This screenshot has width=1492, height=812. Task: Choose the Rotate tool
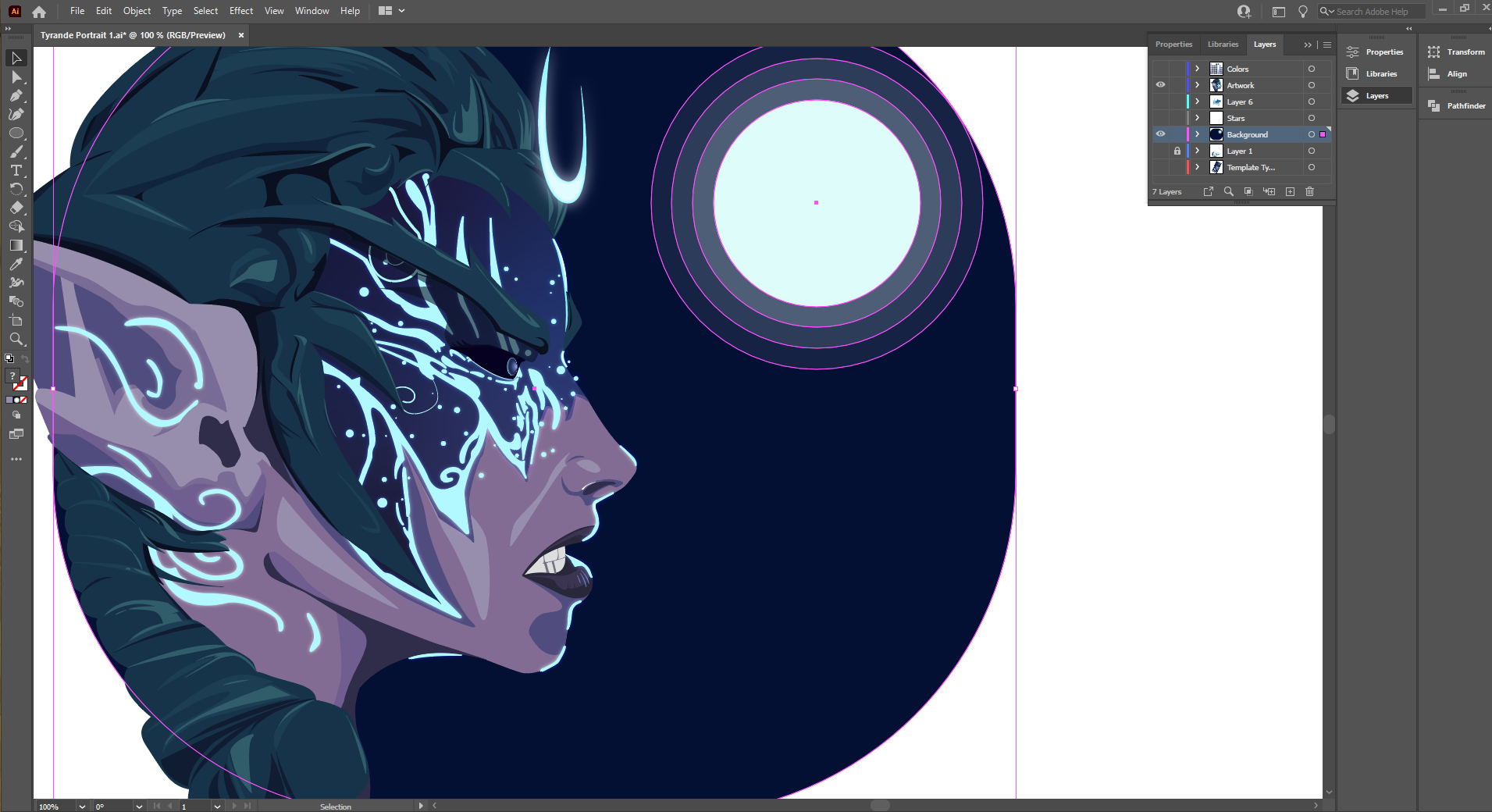pyautogui.click(x=16, y=189)
